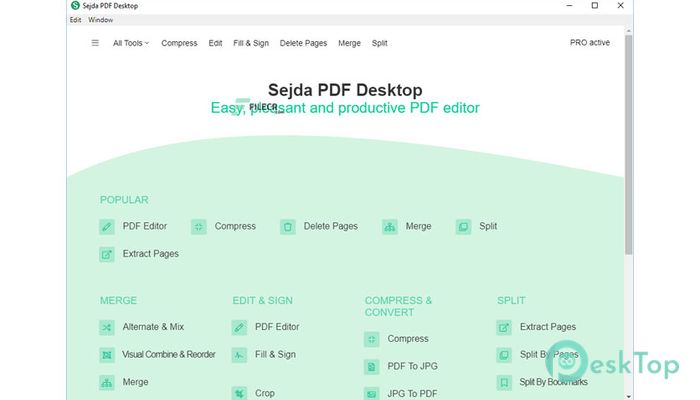Viewport: 700px width, 400px height.
Task: Open Merge in the top navigation
Action: [349, 43]
